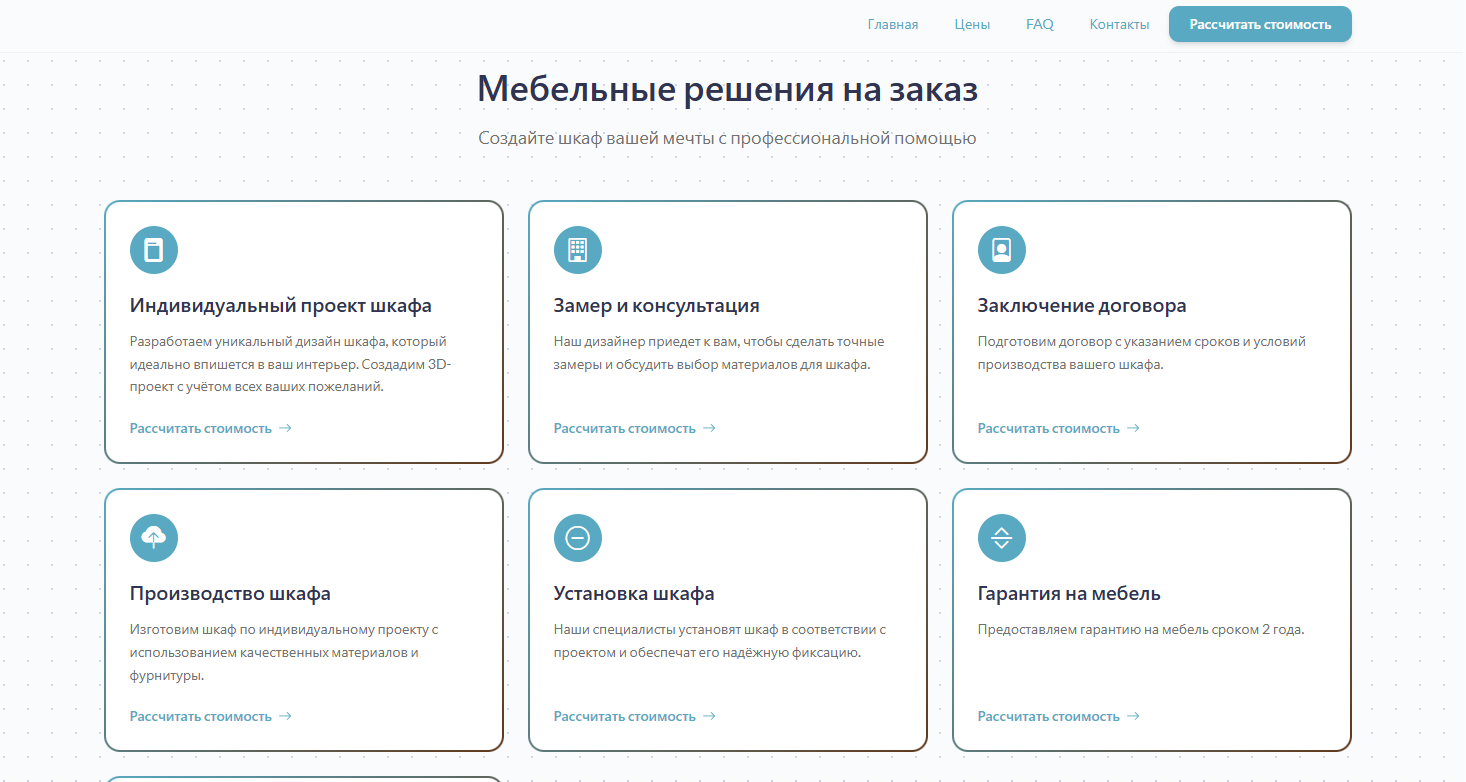Click the arrow icon in Гарантия на мебель card
The image size is (1466, 782).
[1133, 716]
